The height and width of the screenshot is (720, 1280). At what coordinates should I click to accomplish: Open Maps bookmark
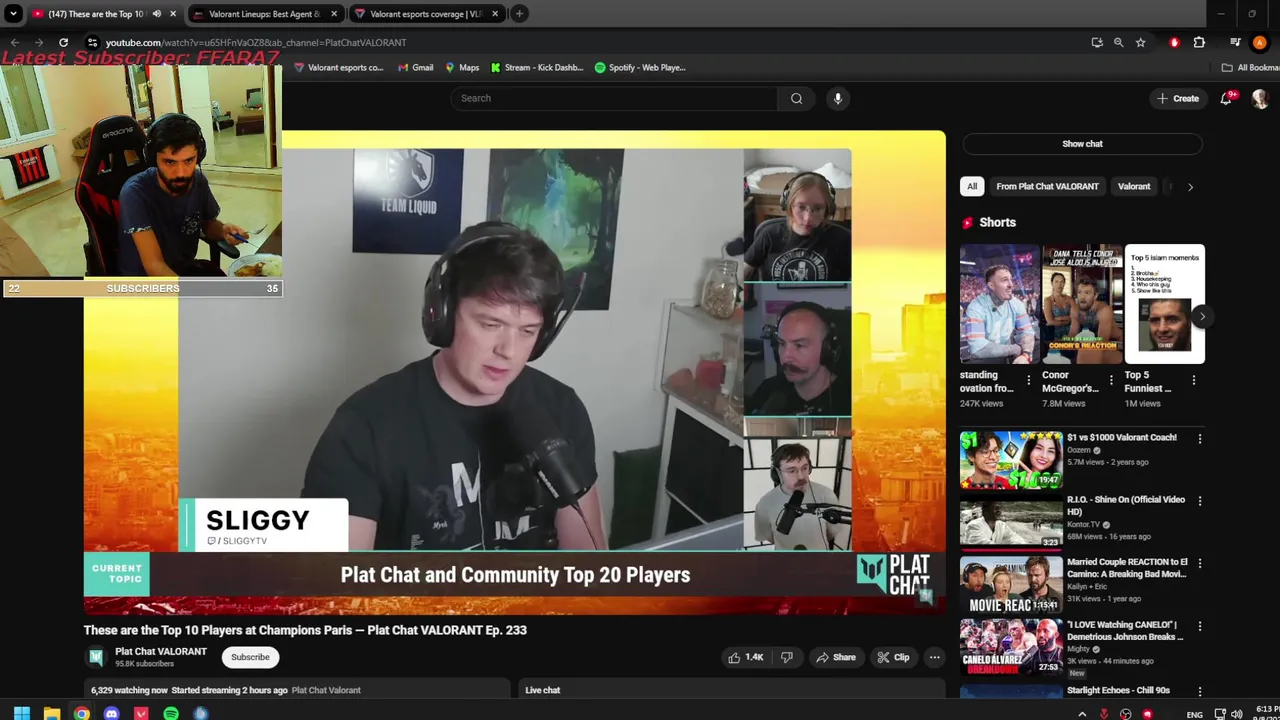click(x=462, y=68)
